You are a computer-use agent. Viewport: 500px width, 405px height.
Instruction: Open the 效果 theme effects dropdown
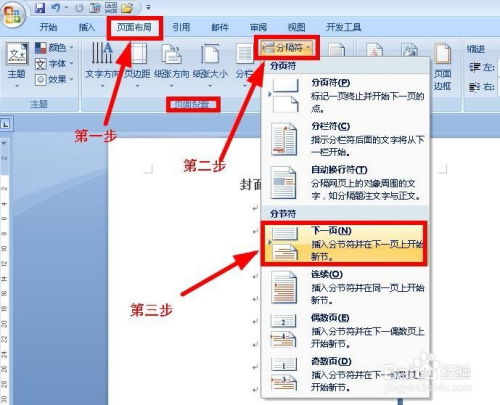pyautogui.click(x=54, y=79)
